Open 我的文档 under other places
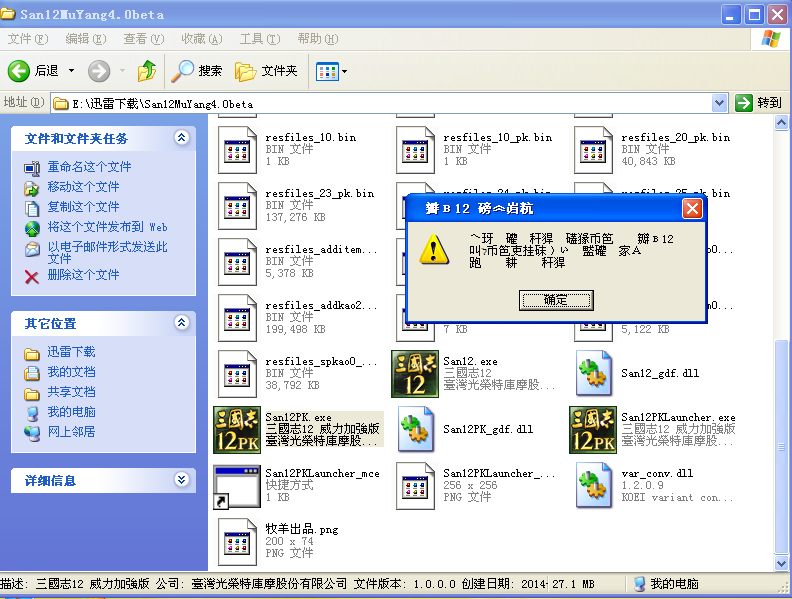This screenshot has width=792, height=599. [x=71, y=372]
